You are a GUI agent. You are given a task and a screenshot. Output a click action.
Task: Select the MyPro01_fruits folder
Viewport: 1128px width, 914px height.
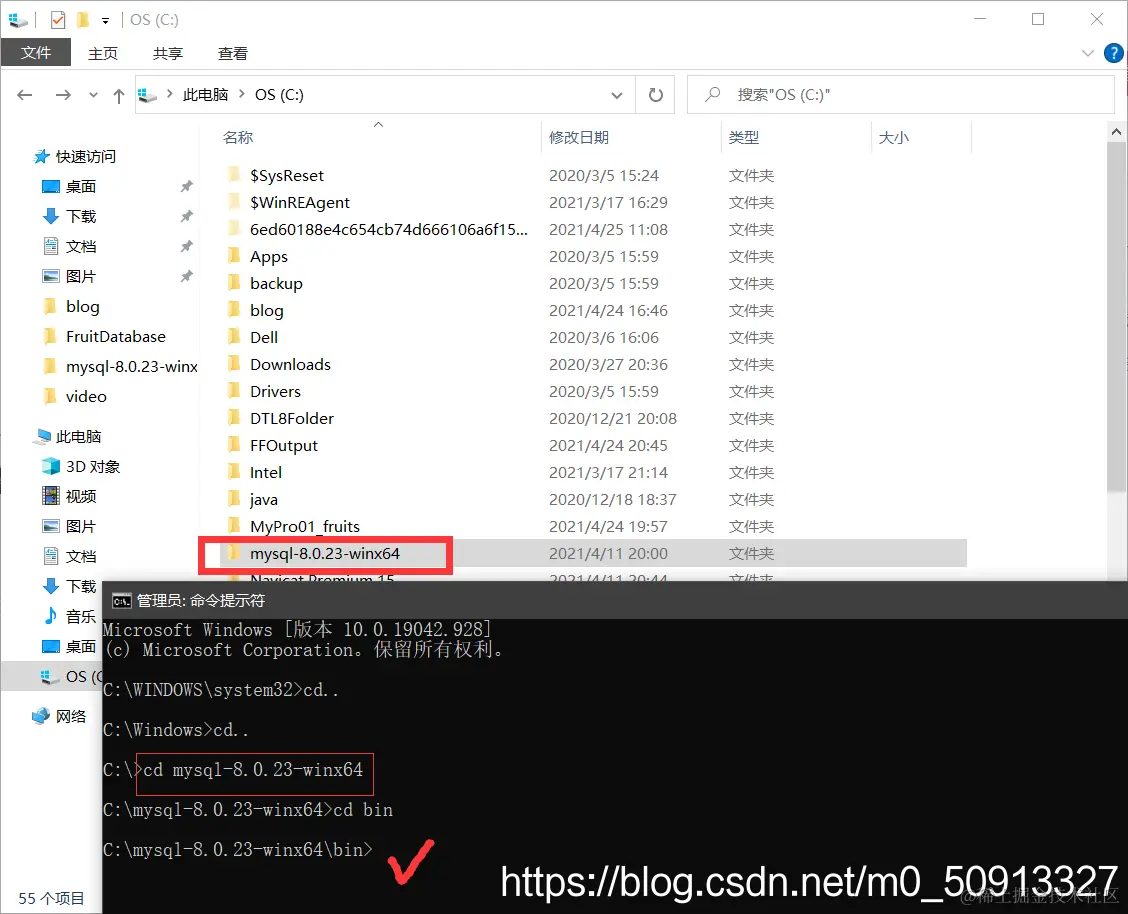coord(304,526)
